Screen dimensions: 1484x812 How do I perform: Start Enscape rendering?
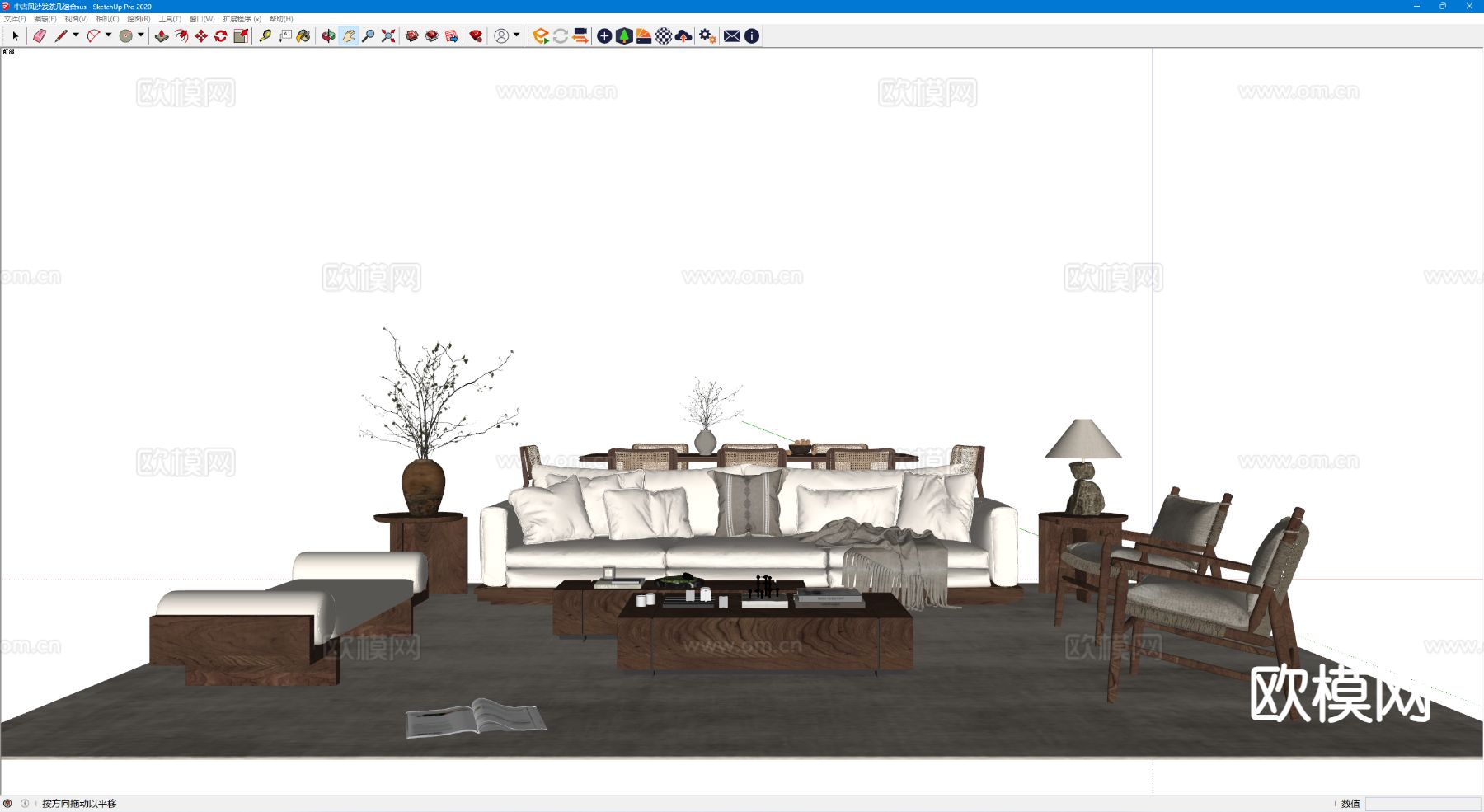tap(541, 36)
